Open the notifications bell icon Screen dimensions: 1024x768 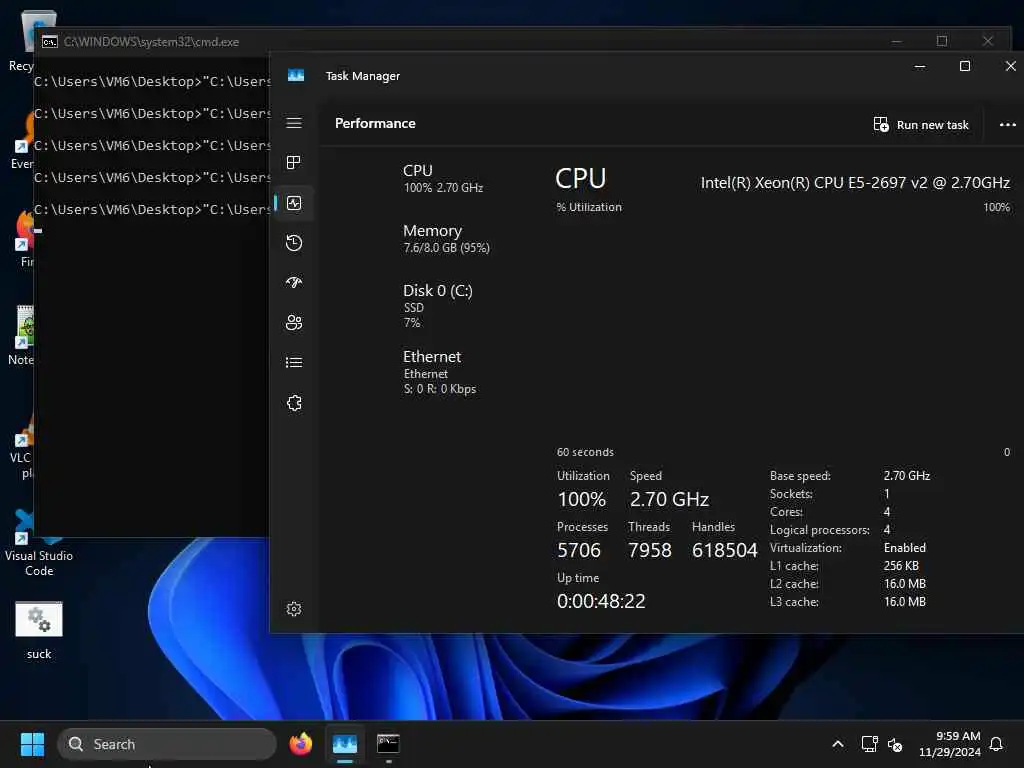[997, 744]
